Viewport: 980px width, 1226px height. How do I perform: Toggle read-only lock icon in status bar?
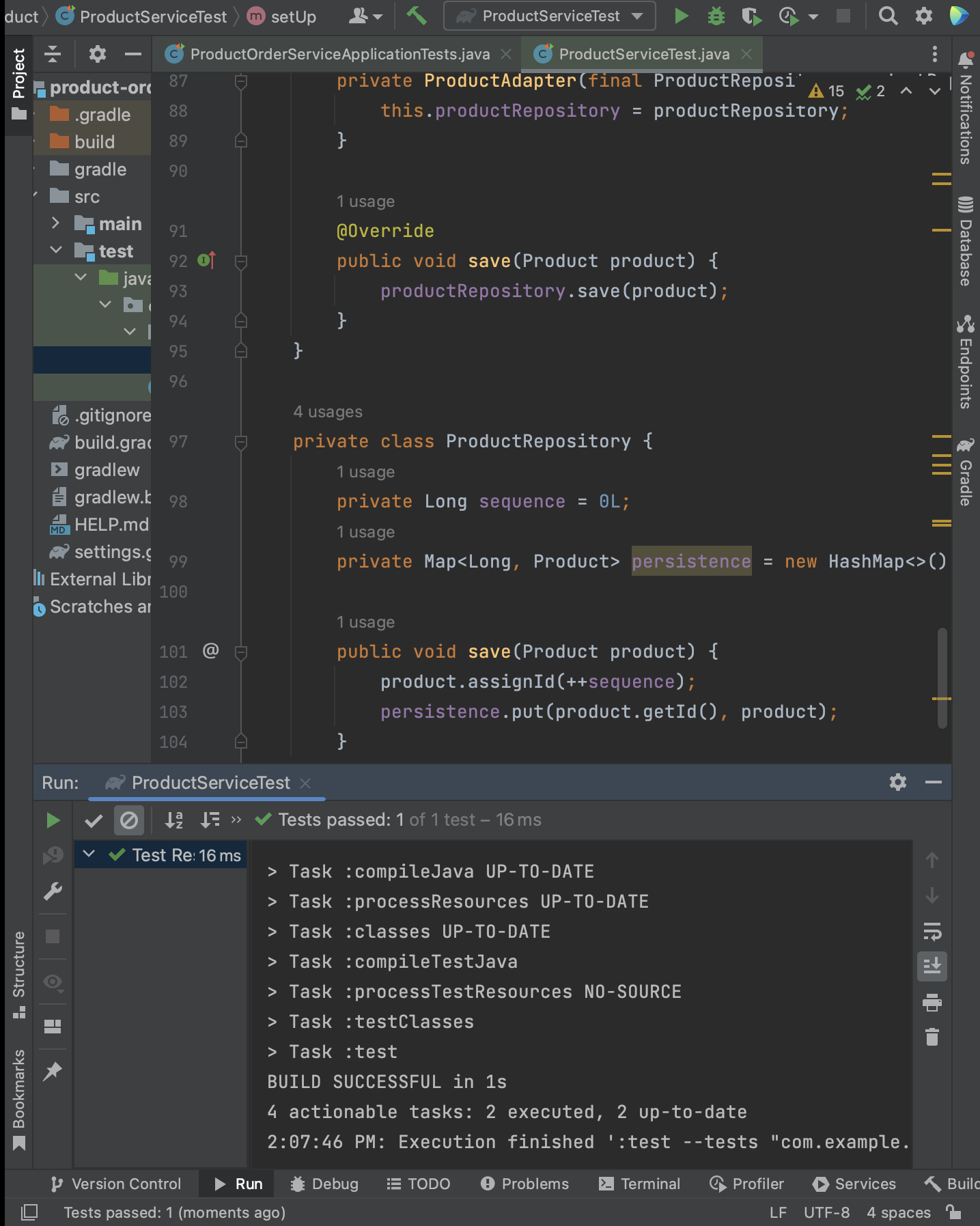[953, 1212]
